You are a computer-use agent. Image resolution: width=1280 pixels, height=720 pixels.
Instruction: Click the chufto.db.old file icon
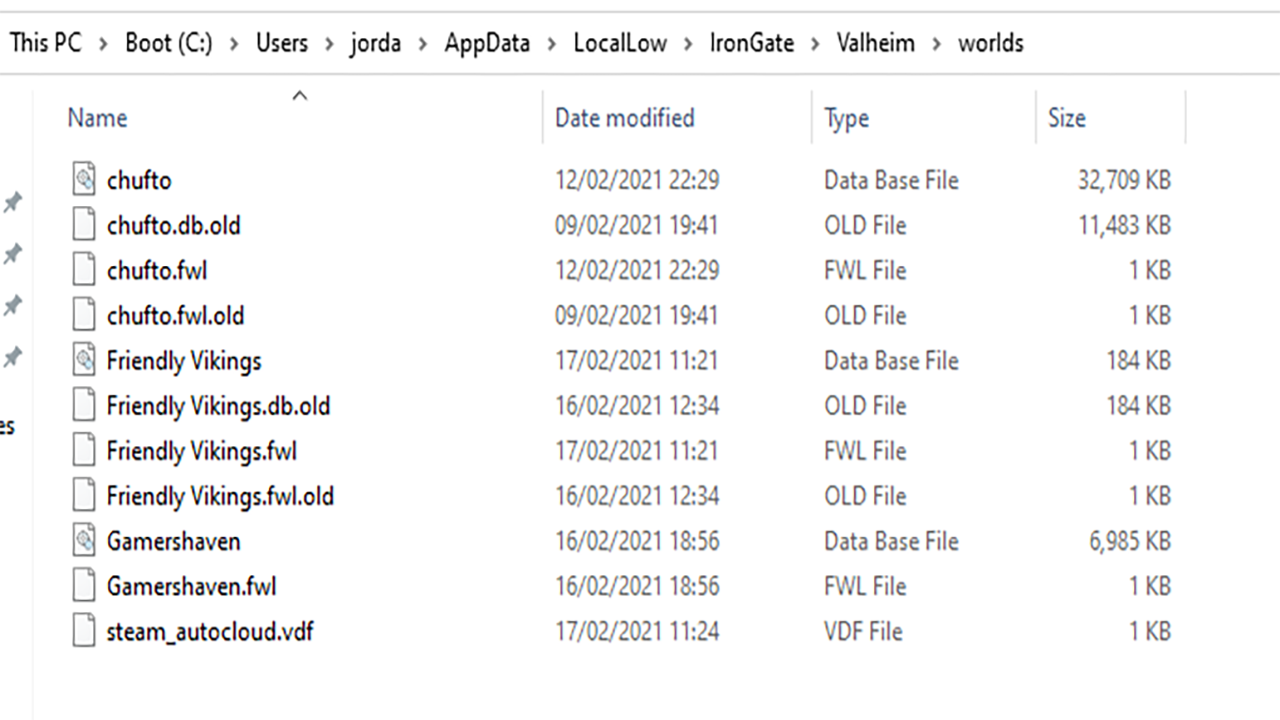pyautogui.click(x=84, y=225)
